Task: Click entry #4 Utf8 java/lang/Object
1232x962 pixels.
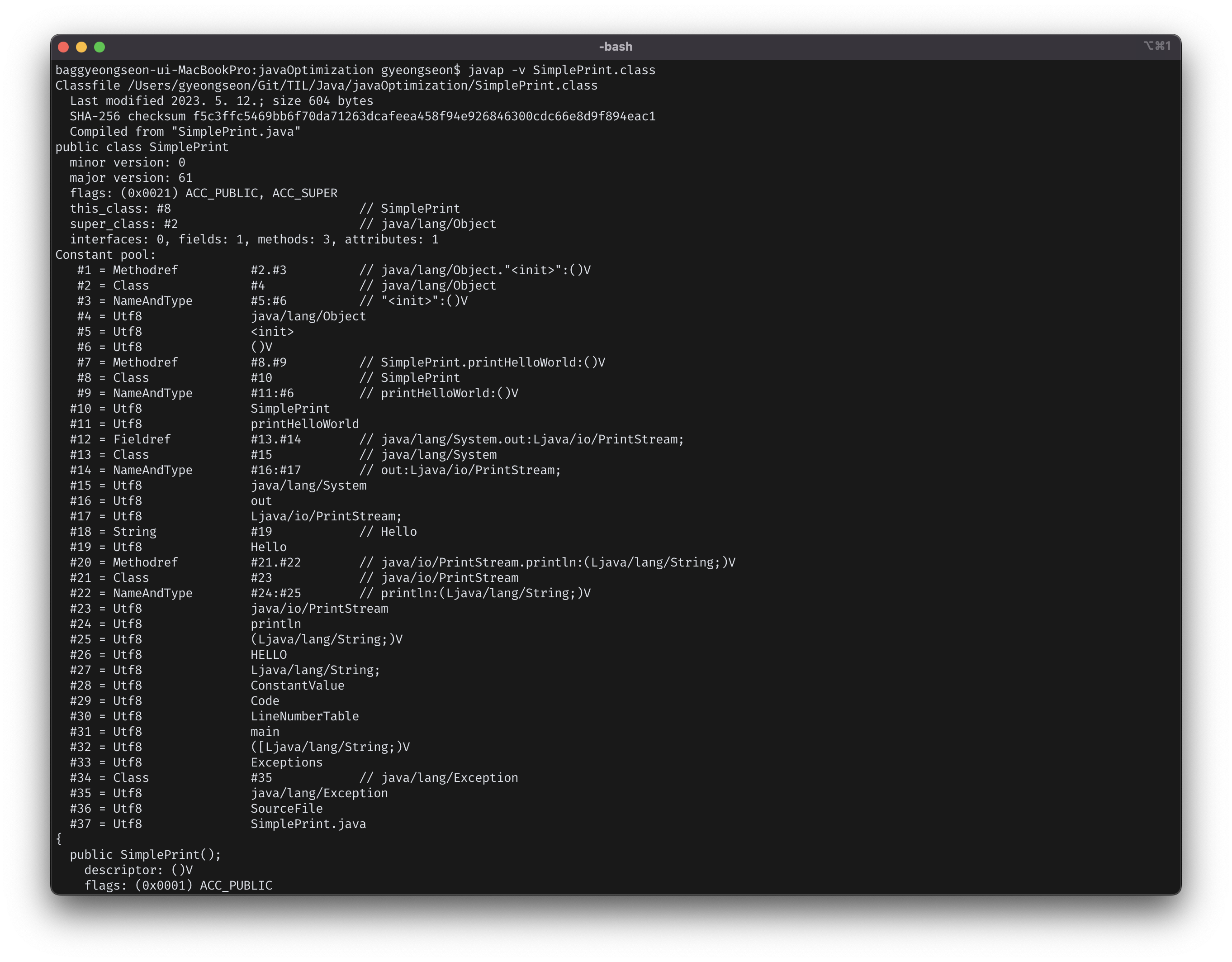Action: click(221, 316)
